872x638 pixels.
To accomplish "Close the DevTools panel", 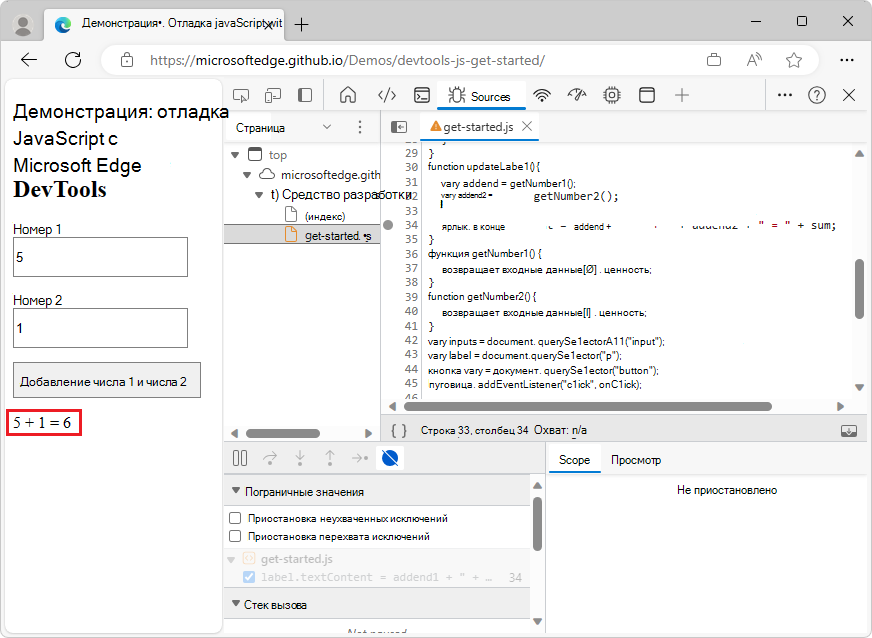I will coord(849,95).
